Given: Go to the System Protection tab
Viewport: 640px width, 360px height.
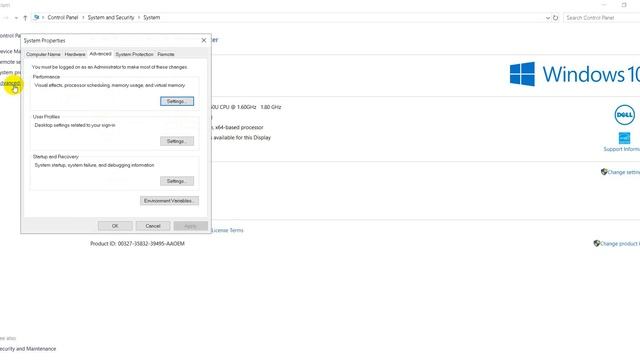Looking at the screenshot, I should tap(134, 54).
